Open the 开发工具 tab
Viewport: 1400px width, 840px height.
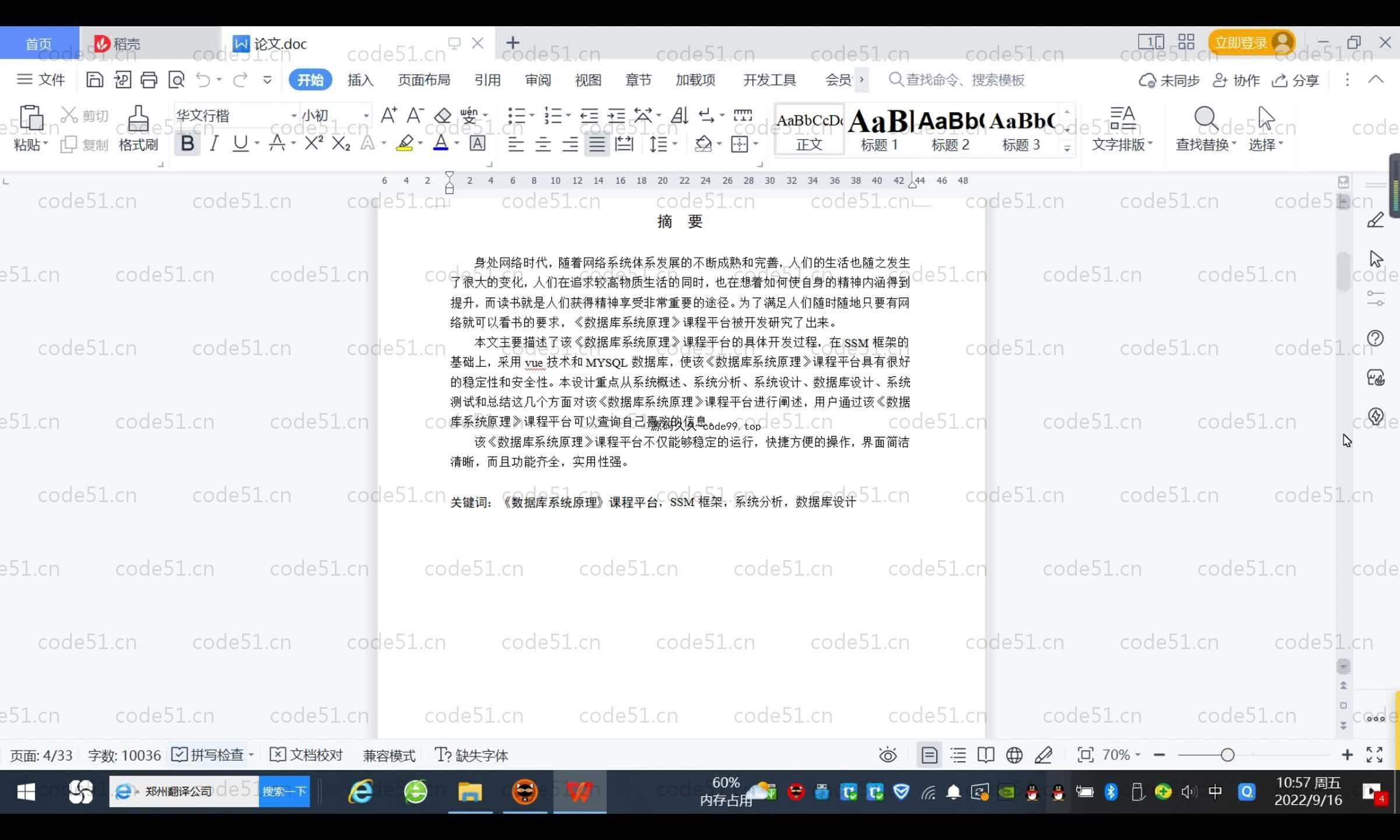pos(769,79)
